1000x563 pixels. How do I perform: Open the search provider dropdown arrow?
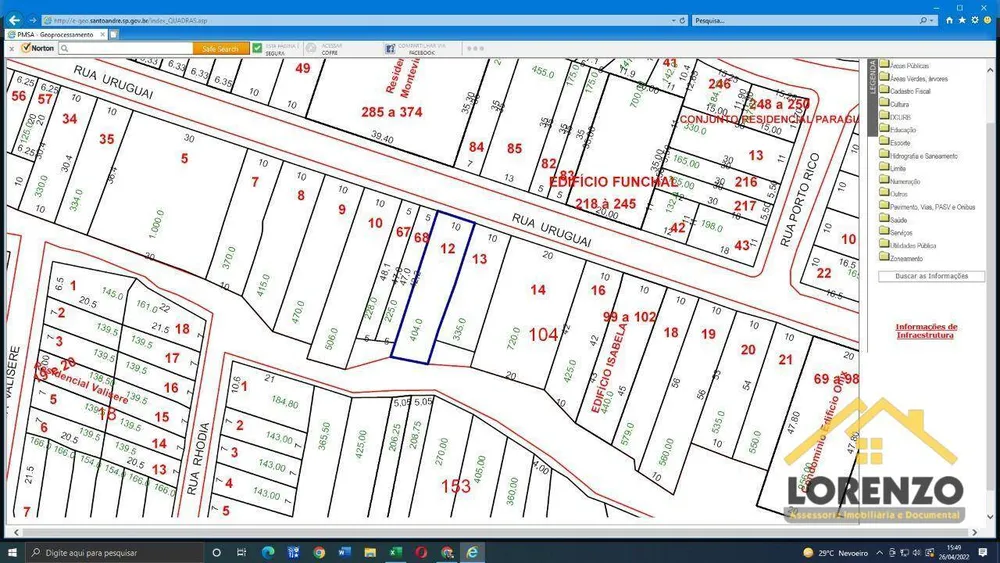point(932,20)
